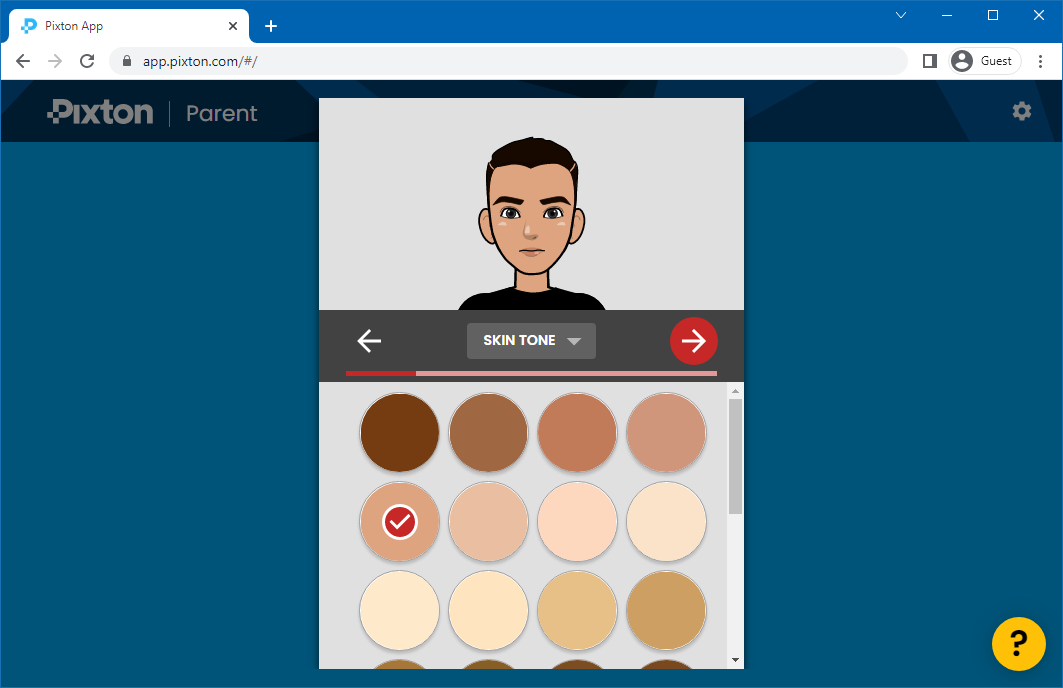The image size is (1063, 688).
Task: Advance with the red circular arrow
Action: pyautogui.click(x=693, y=341)
